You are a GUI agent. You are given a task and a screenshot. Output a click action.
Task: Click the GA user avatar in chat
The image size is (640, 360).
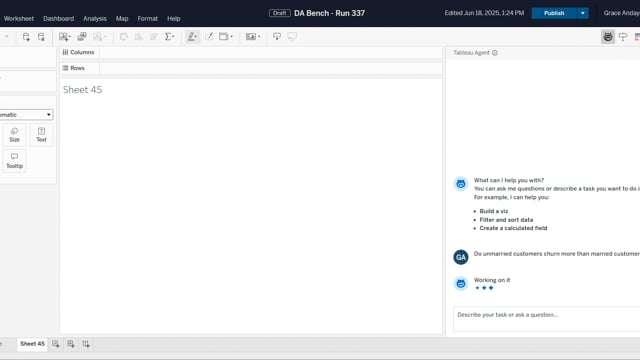(461, 257)
